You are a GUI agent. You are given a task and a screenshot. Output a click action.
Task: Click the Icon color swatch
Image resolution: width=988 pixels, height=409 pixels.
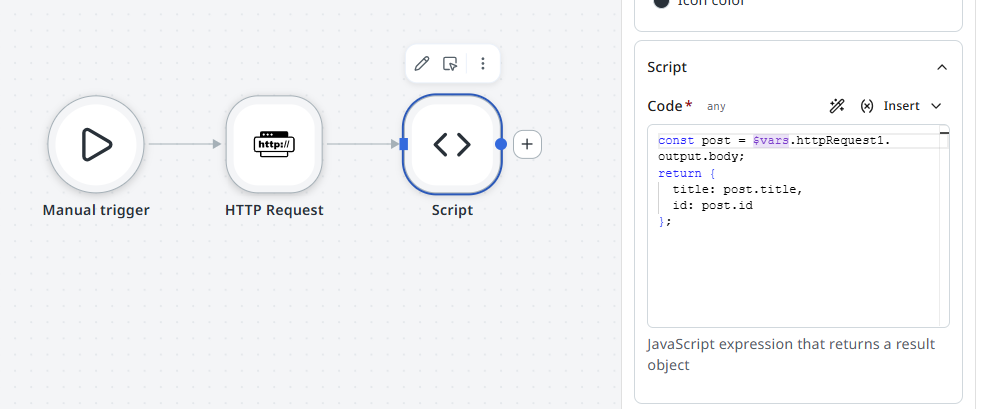[x=661, y=2]
